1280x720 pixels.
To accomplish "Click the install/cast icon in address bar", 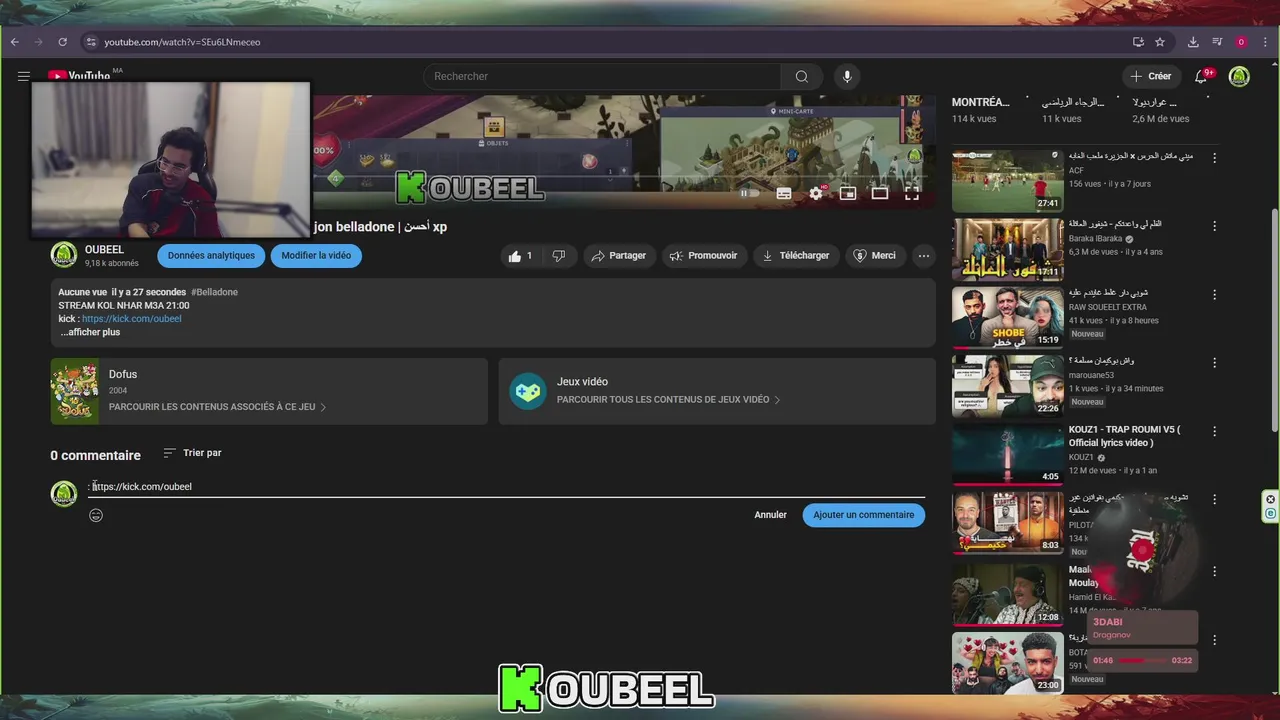I will point(1138,42).
